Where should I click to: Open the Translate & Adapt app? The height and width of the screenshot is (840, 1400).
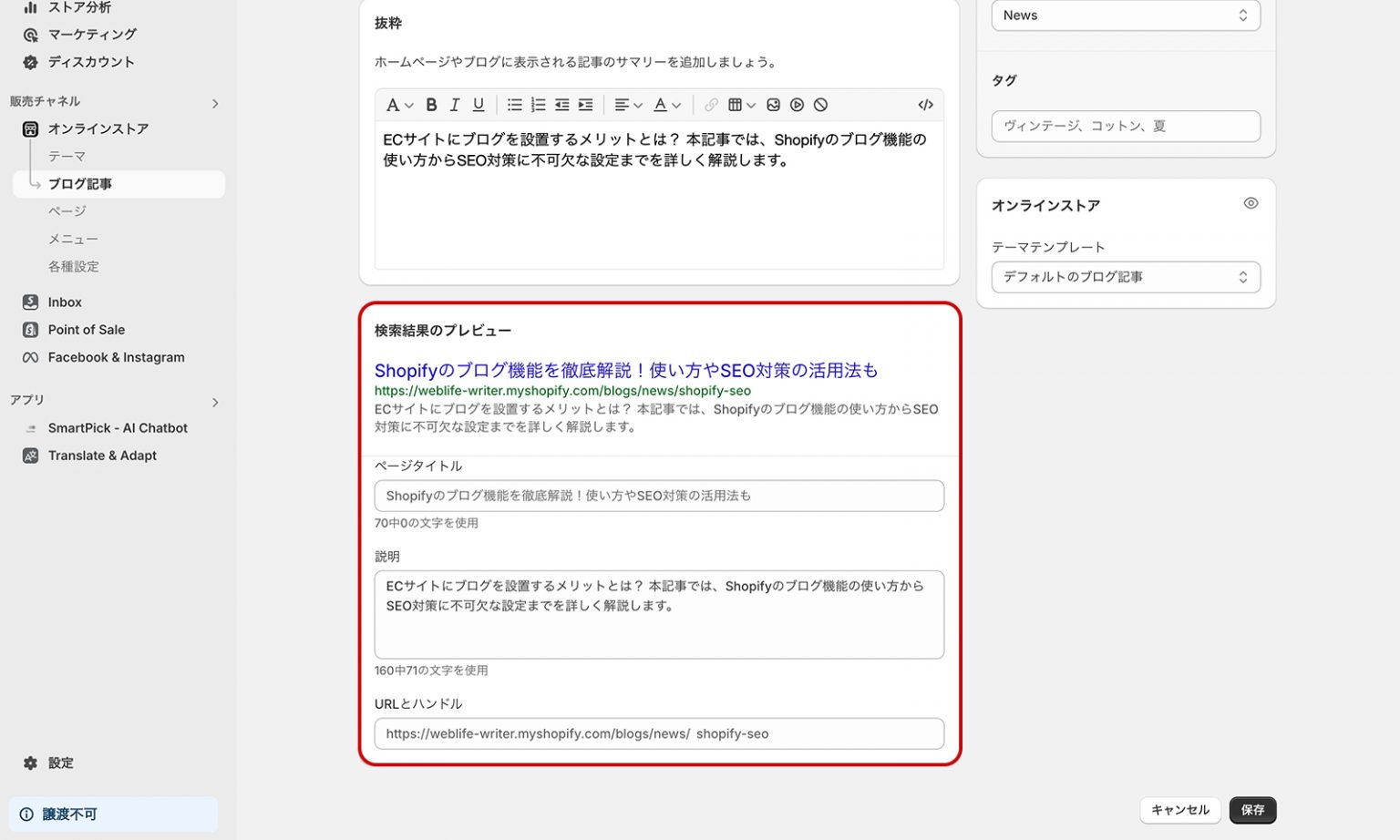coord(101,456)
